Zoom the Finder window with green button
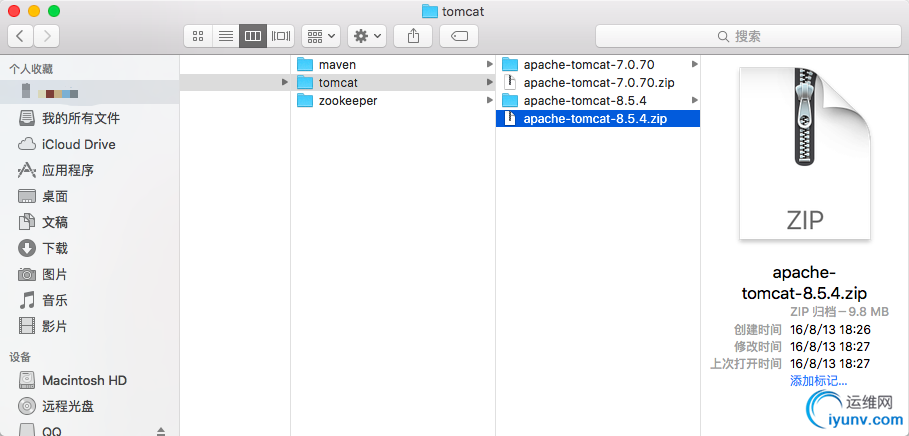The image size is (909, 436). coord(54,11)
